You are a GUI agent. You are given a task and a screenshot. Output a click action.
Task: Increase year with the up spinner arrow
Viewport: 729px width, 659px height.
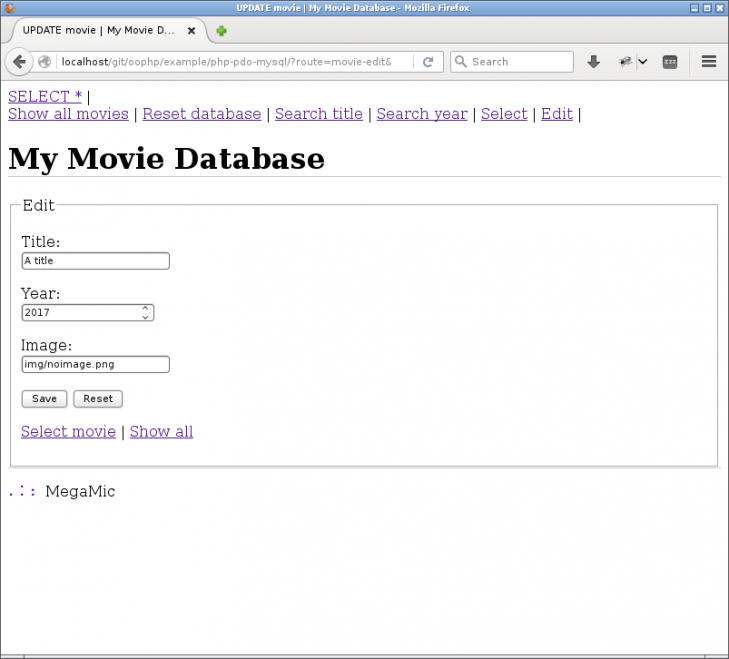[146, 308]
